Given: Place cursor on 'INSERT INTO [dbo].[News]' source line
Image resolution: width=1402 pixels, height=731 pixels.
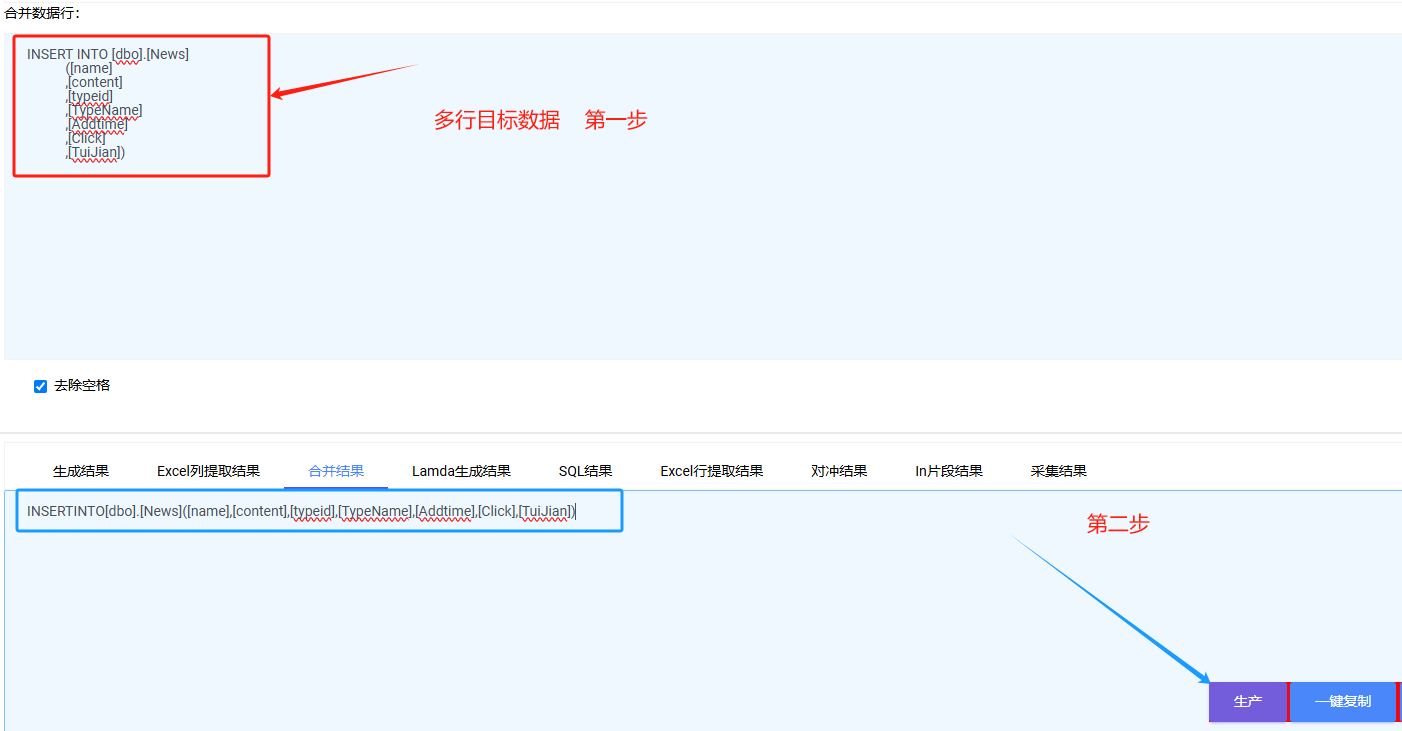Looking at the screenshot, I should point(108,54).
